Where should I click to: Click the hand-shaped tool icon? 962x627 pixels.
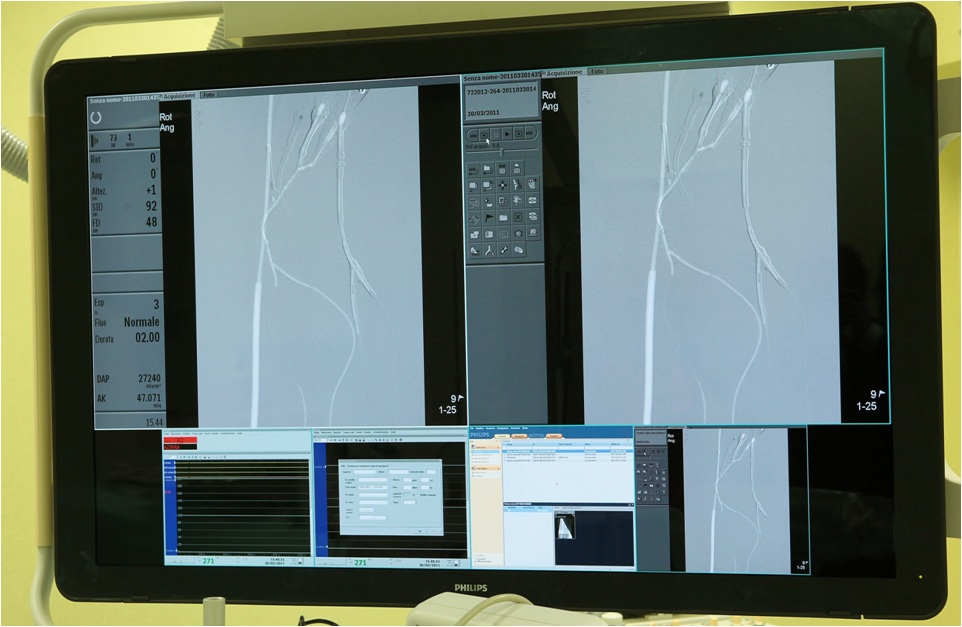pos(533,185)
